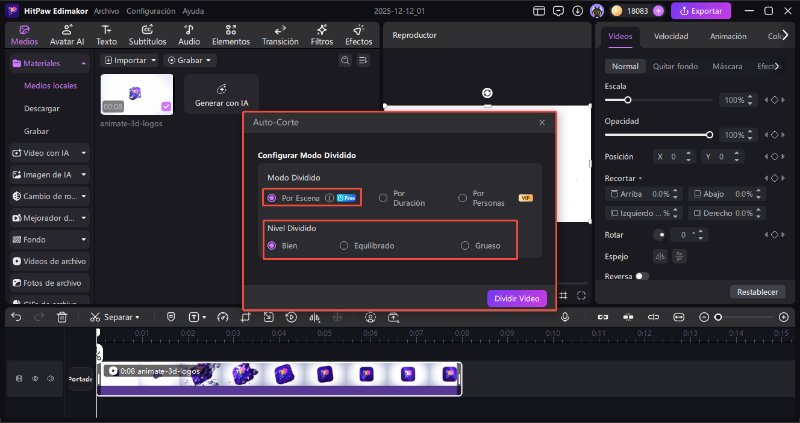Open the Audio tab
The width and height of the screenshot is (800, 423).
coord(189,35)
